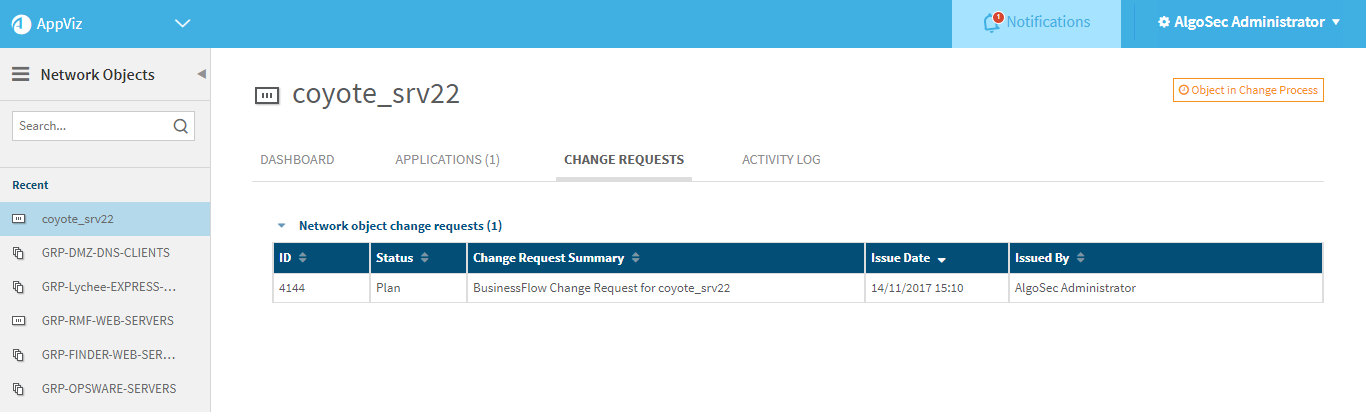
Task: Switch to the Dashboard tab
Action: tap(297, 160)
